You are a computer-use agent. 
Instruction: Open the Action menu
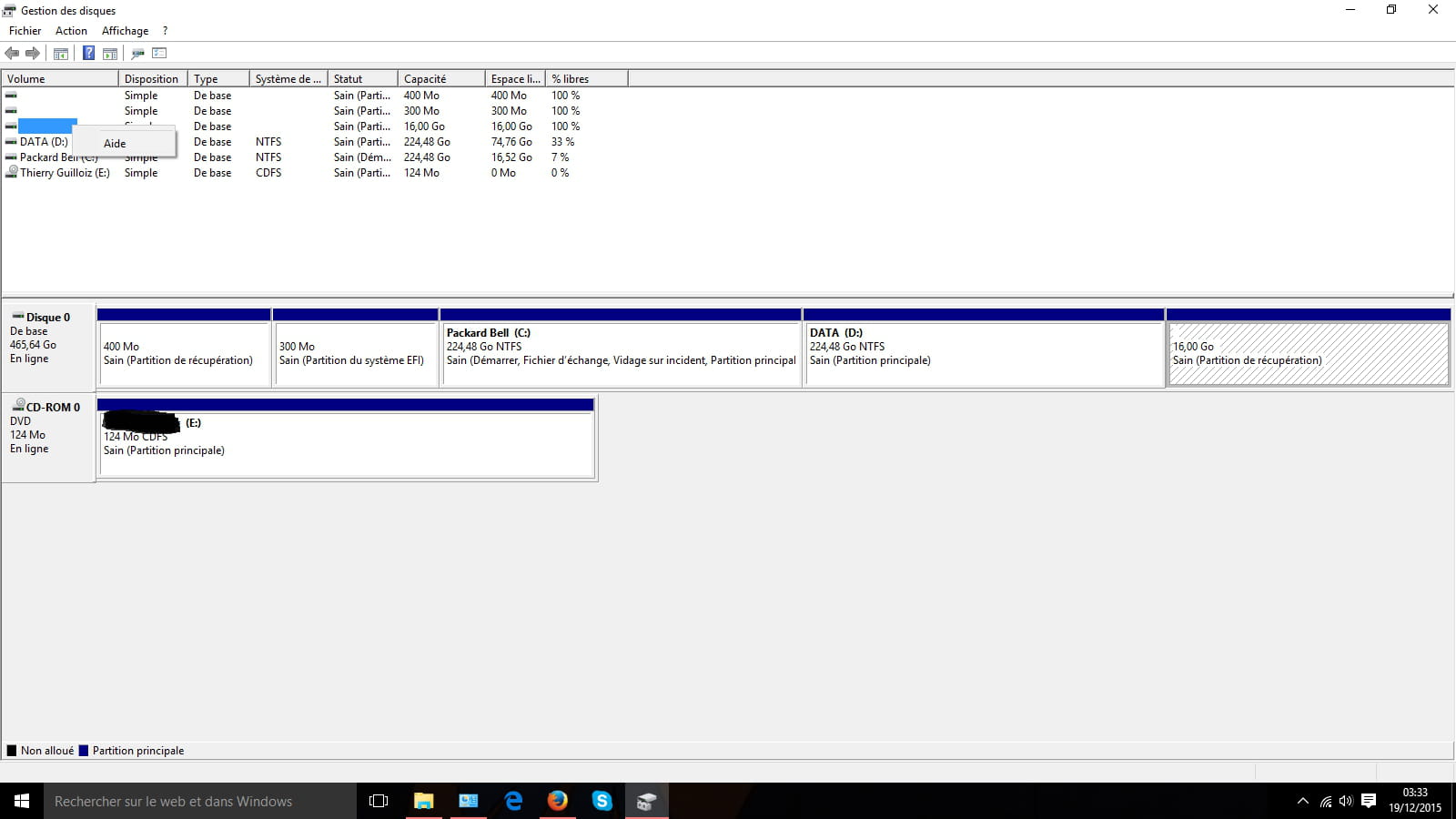click(x=71, y=31)
